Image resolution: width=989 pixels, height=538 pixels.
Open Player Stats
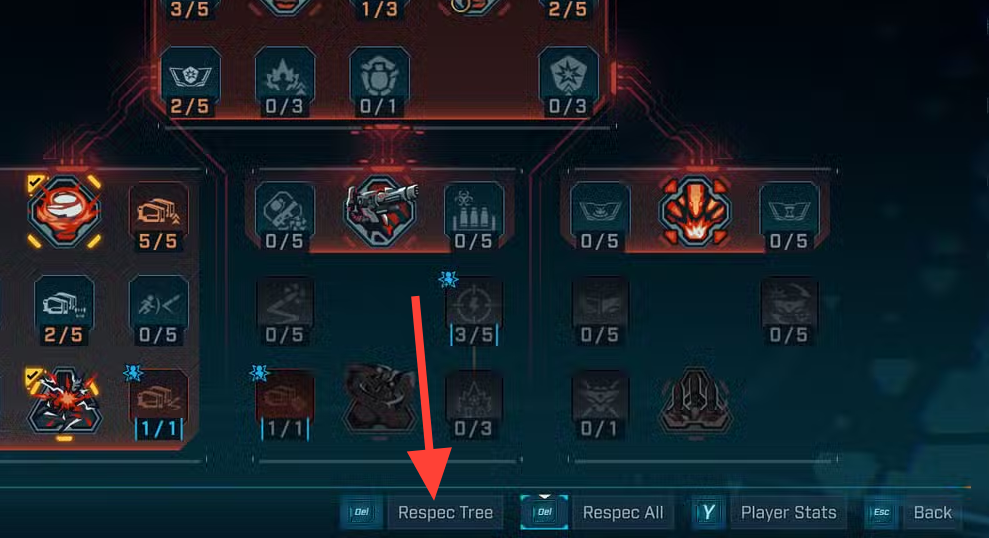click(x=788, y=512)
